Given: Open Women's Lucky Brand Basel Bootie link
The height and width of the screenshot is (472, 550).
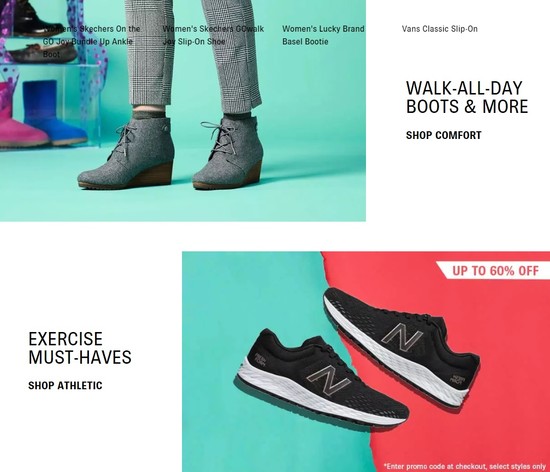Looking at the screenshot, I should (x=323, y=35).
